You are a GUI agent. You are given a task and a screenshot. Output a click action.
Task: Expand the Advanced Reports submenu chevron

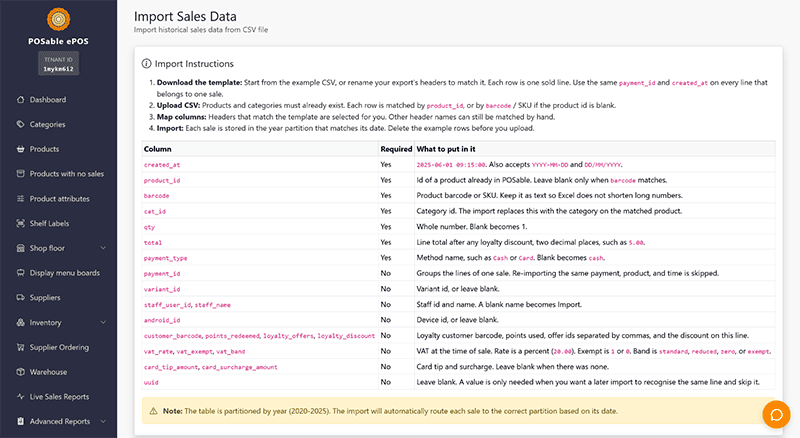coord(103,421)
